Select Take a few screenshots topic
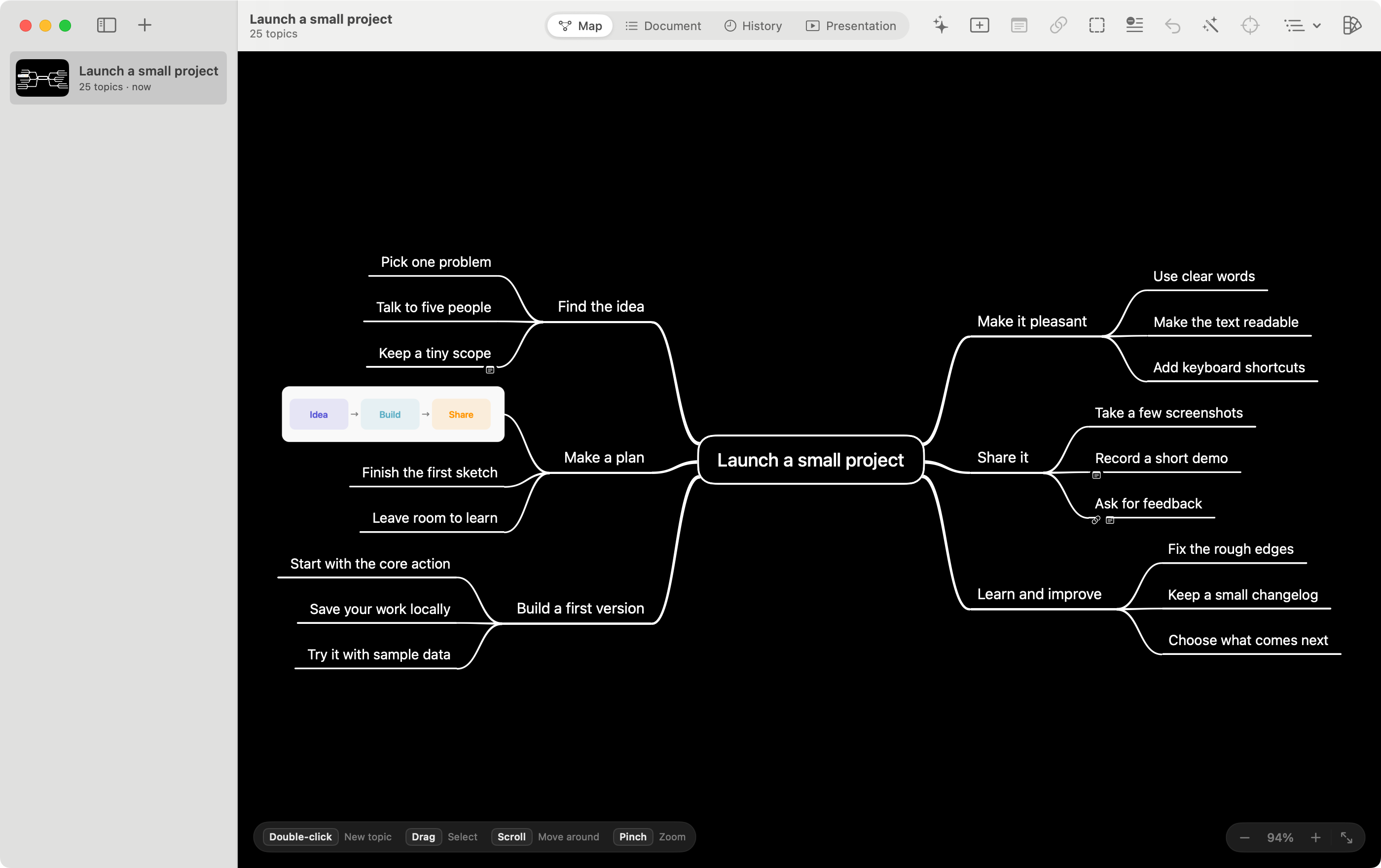 pyautogui.click(x=1168, y=413)
